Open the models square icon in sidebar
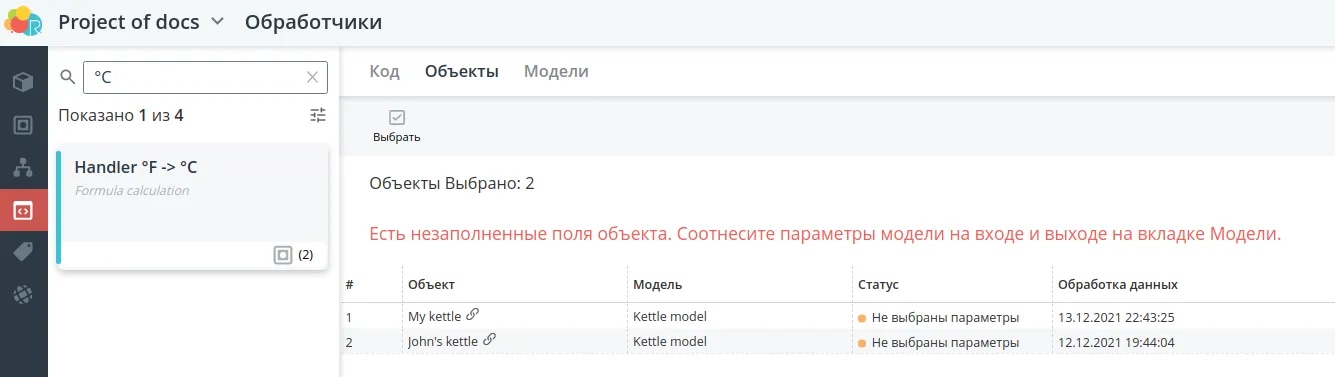The width and height of the screenshot is (1335, 377). click(23, 125)
